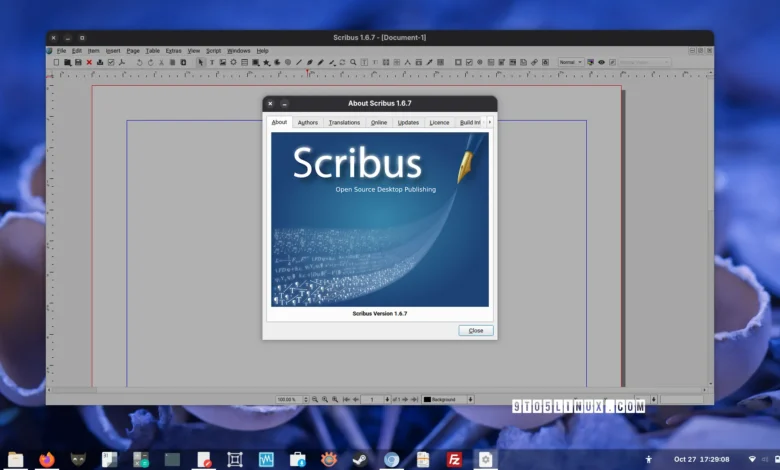Click the zoom percentage stepper arrows

(306, 399)
